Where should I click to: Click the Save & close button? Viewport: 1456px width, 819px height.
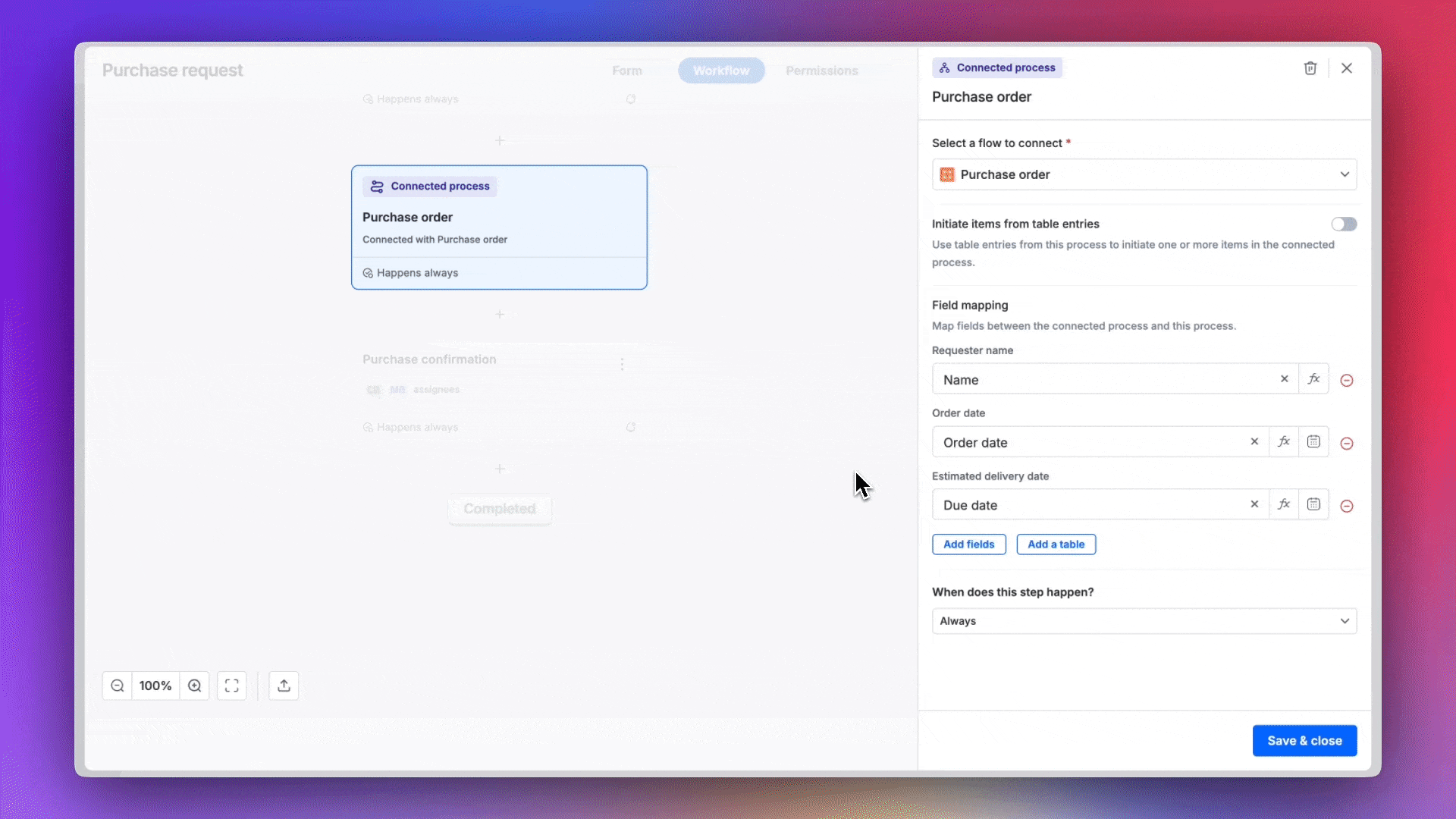[1304, 741]
